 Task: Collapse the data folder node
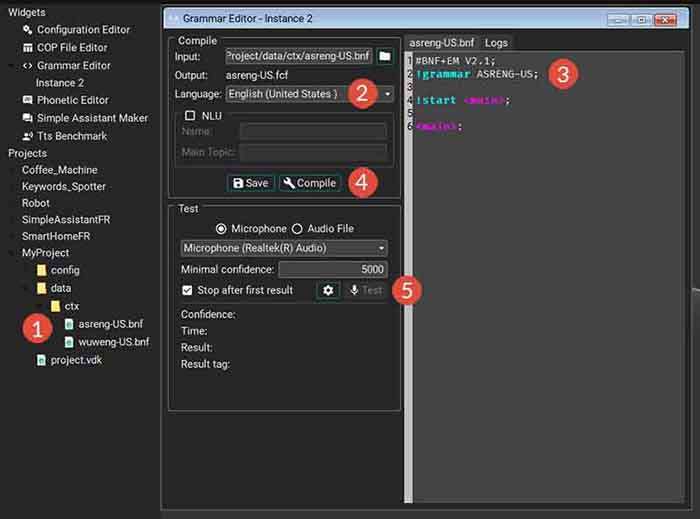click(26, 288)
